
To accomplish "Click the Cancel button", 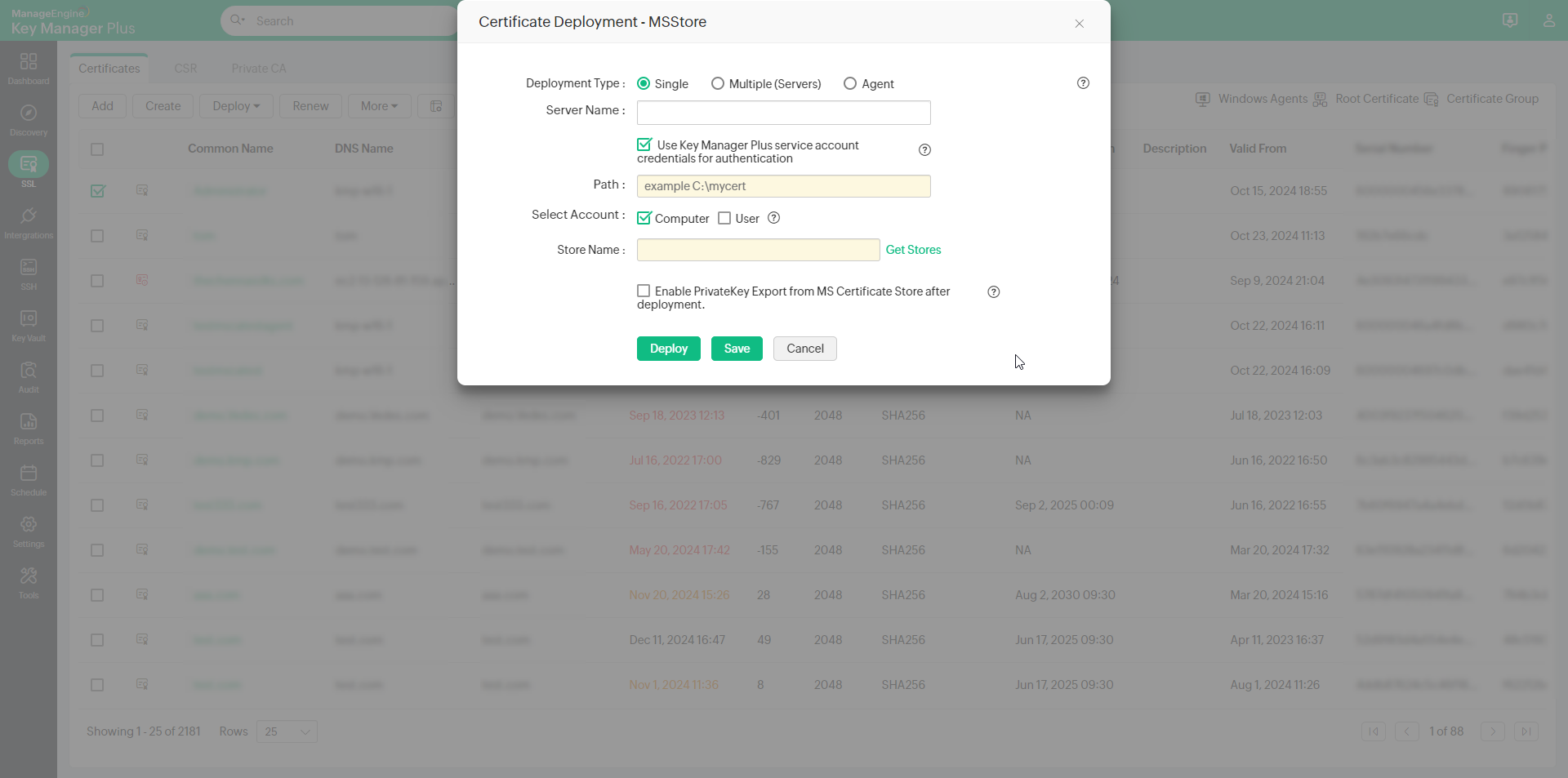I will 805,349.
